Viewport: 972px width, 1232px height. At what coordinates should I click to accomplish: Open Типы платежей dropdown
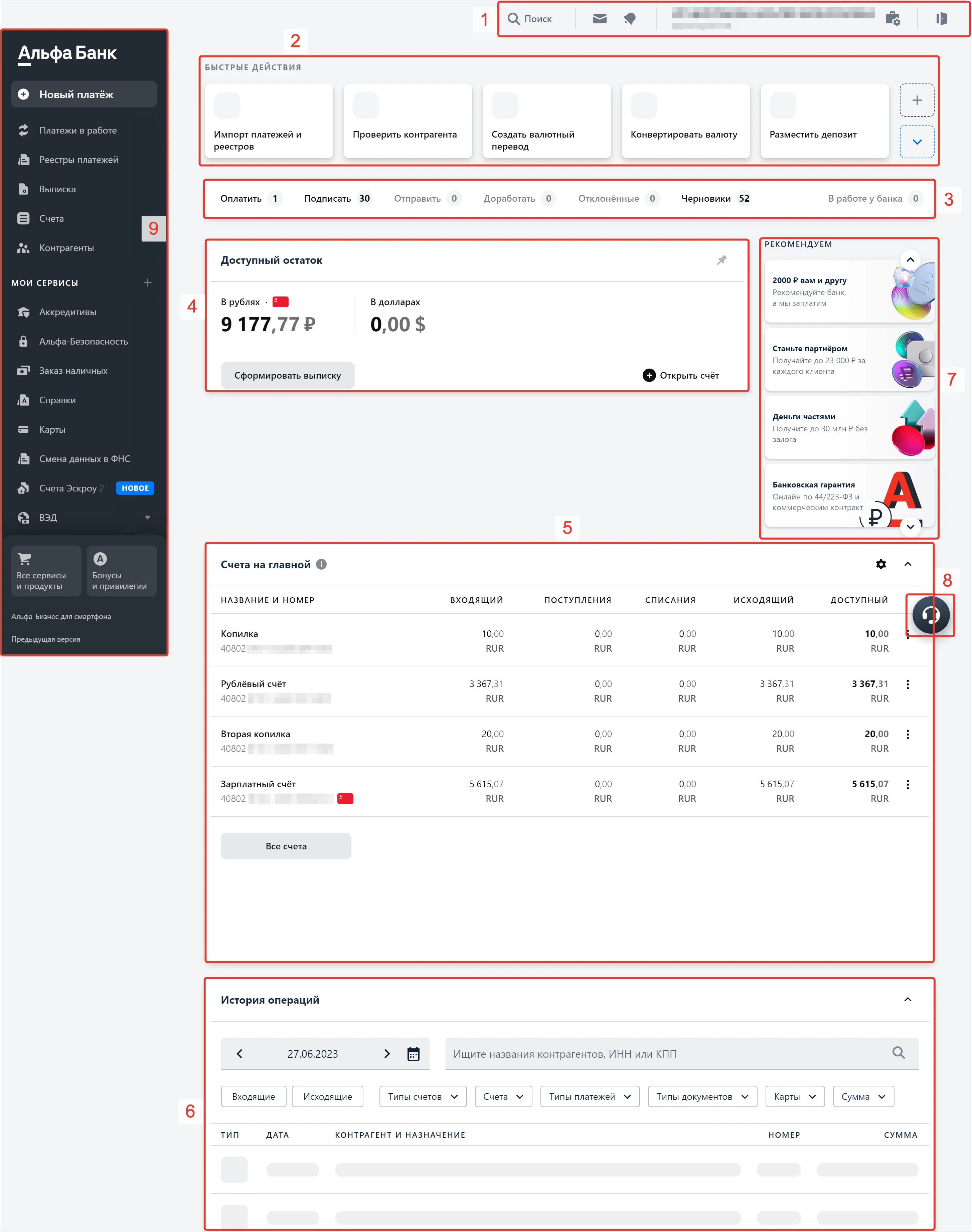pyautogui.click(x=590, y=1097)
